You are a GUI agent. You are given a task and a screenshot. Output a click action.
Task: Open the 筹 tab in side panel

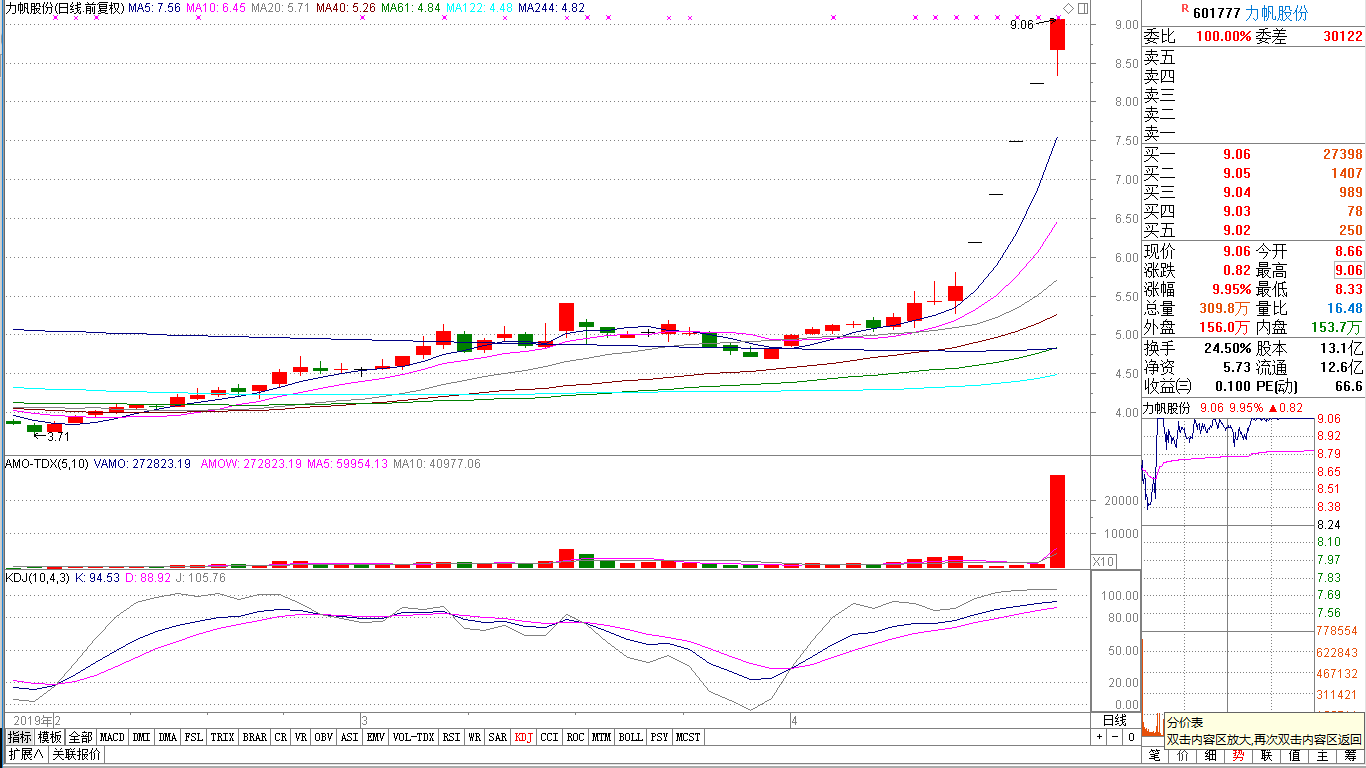pos(1351,756)
